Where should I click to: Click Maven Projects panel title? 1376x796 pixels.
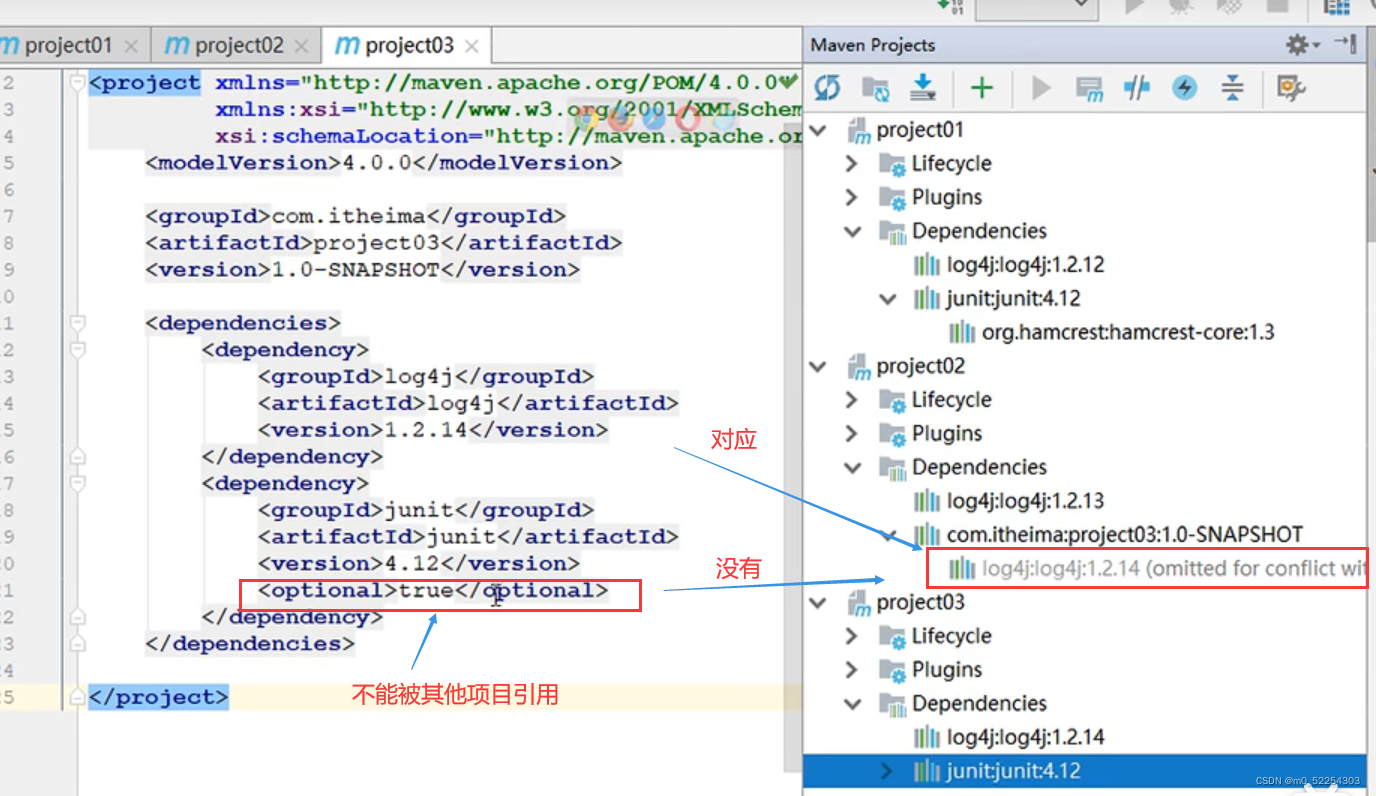tap(873, 45)
